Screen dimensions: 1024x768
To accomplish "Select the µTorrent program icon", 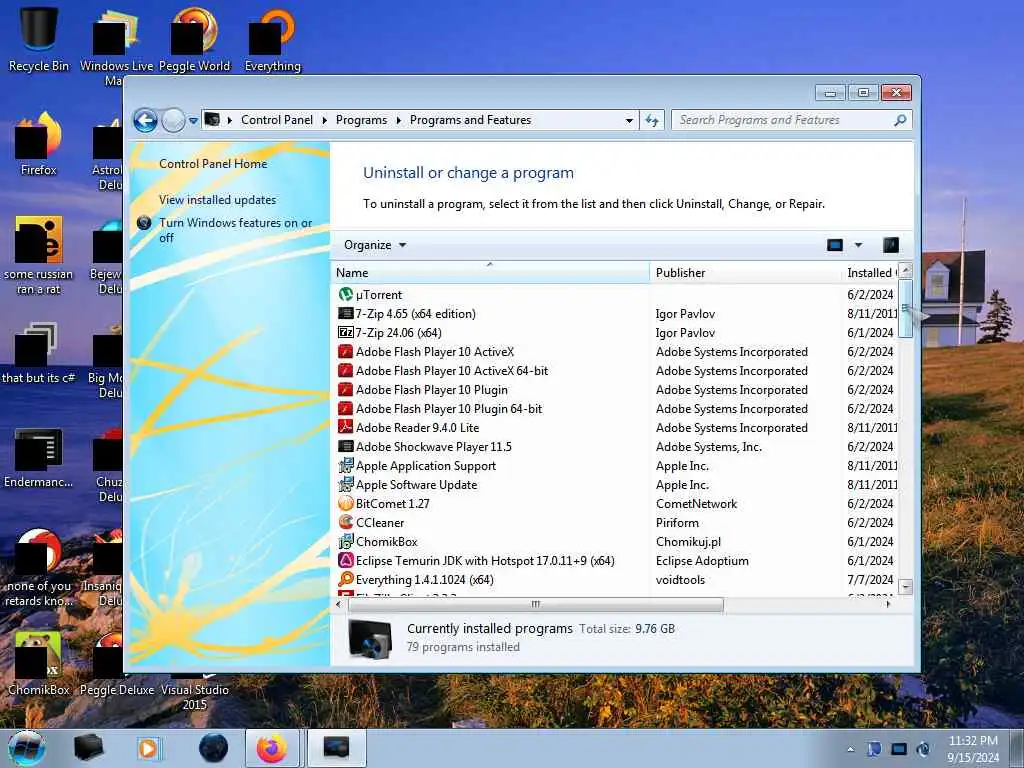I will 345,295.
